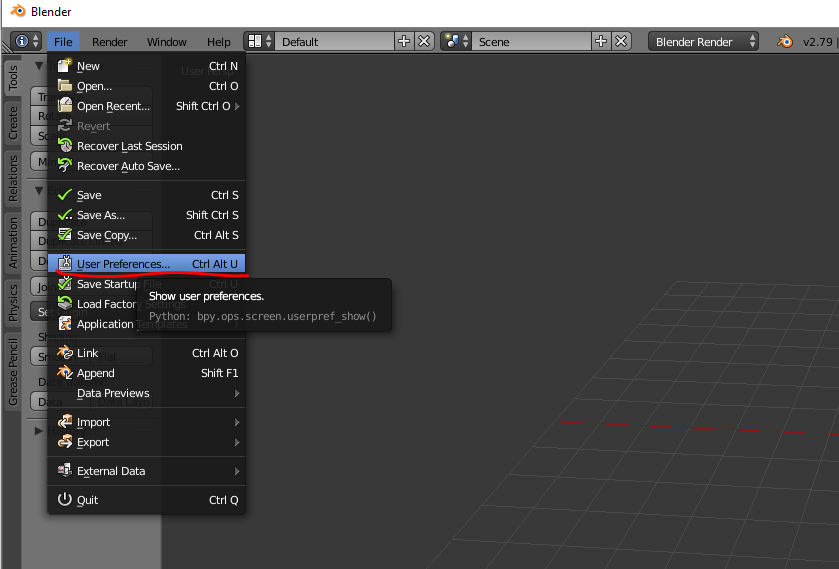Viewport: 839px width, 569px height.
Task: Click the Save Copy icon
Action: (65, 234)
